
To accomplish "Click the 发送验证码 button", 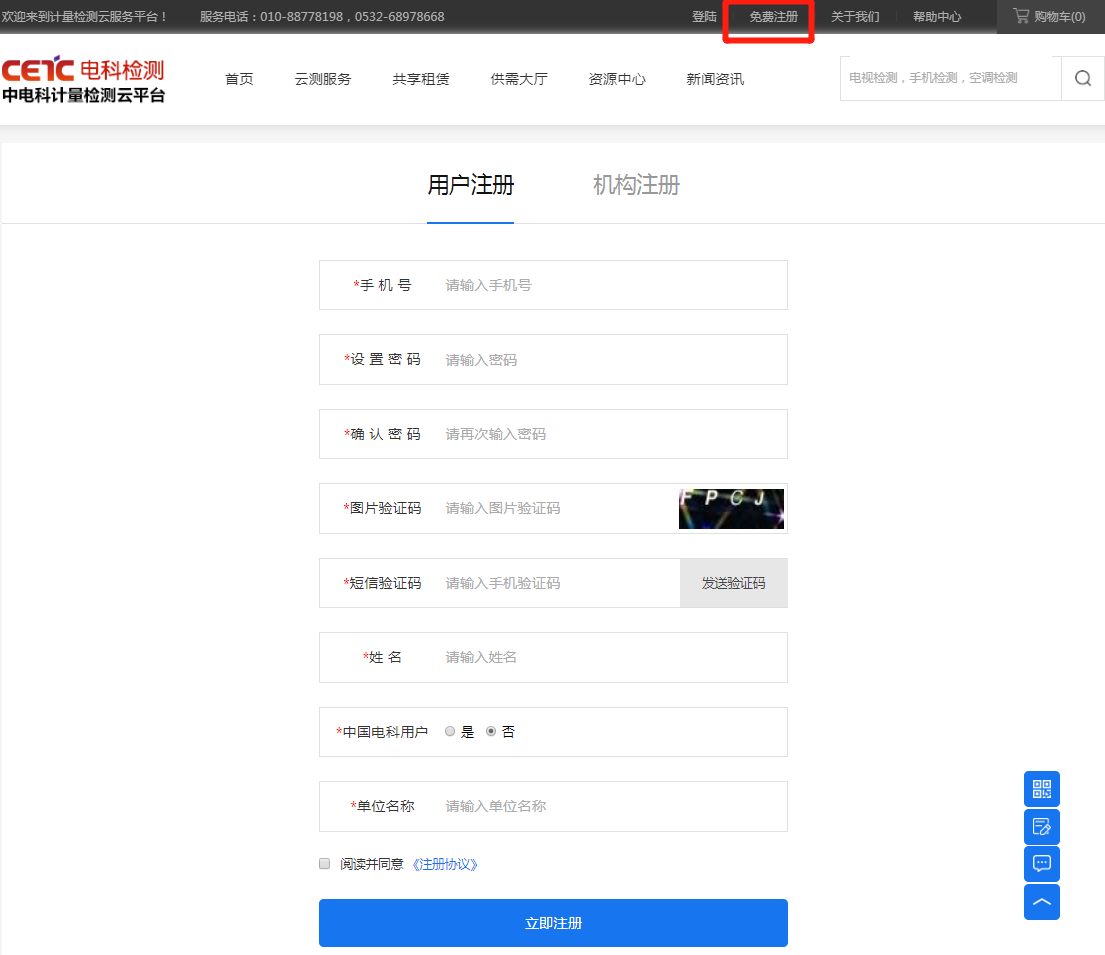I will 733,583.
